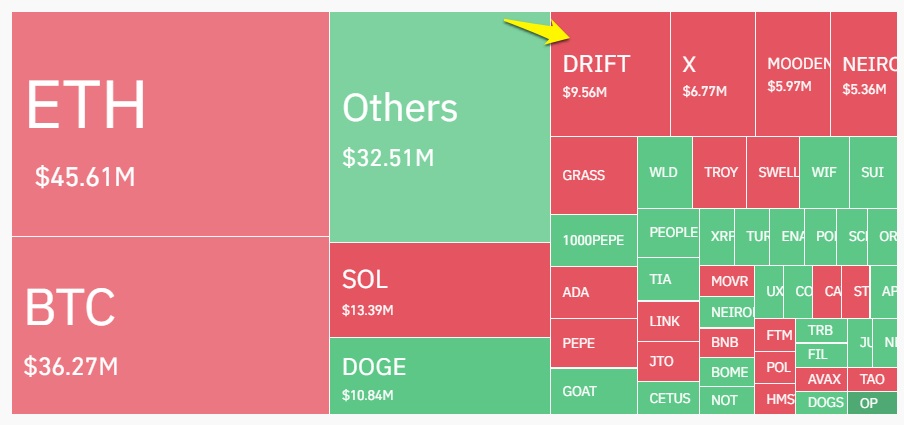The height and width of the screenshot is (425, 904).
Task: Click the MOODENG $5.97M tile
Action: 793,74
